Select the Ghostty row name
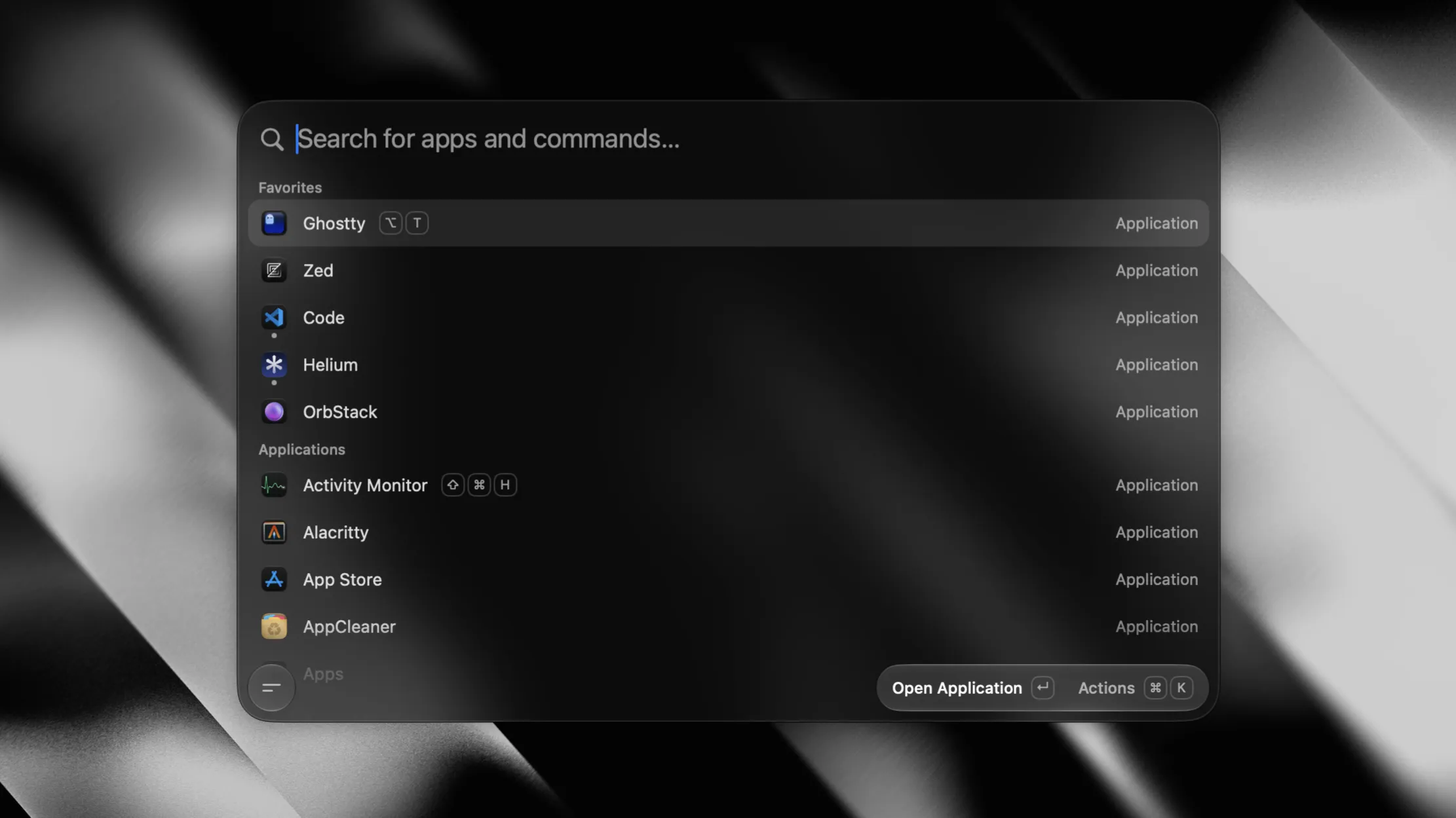Viewport: 1456px width, 818px height. (x=334, y=223)
